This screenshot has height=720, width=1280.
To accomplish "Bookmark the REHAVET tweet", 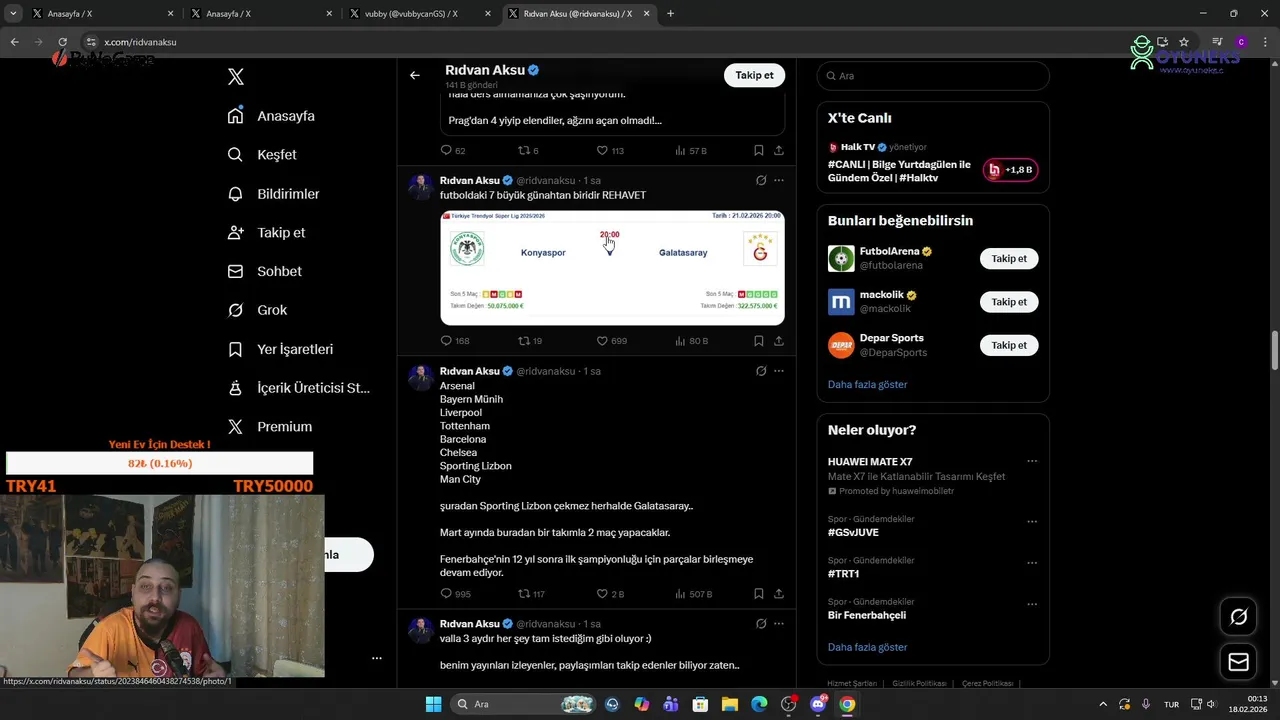I will click(x=758, y=341).
